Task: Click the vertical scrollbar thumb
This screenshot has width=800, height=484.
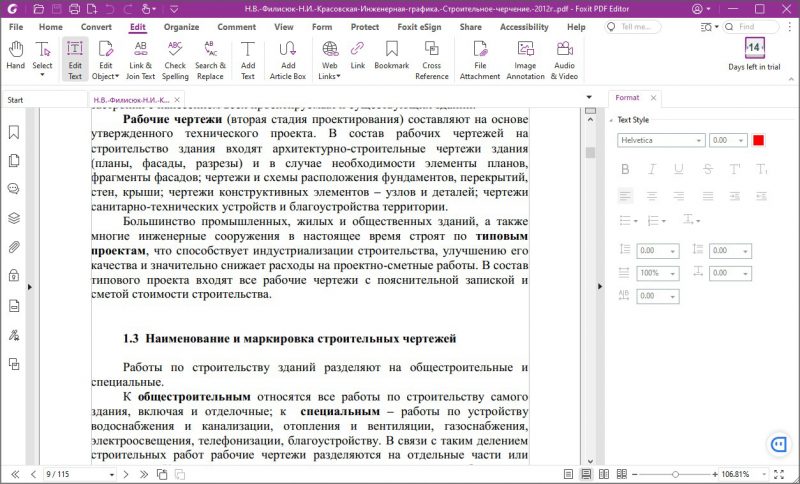Action: (590, 152)
